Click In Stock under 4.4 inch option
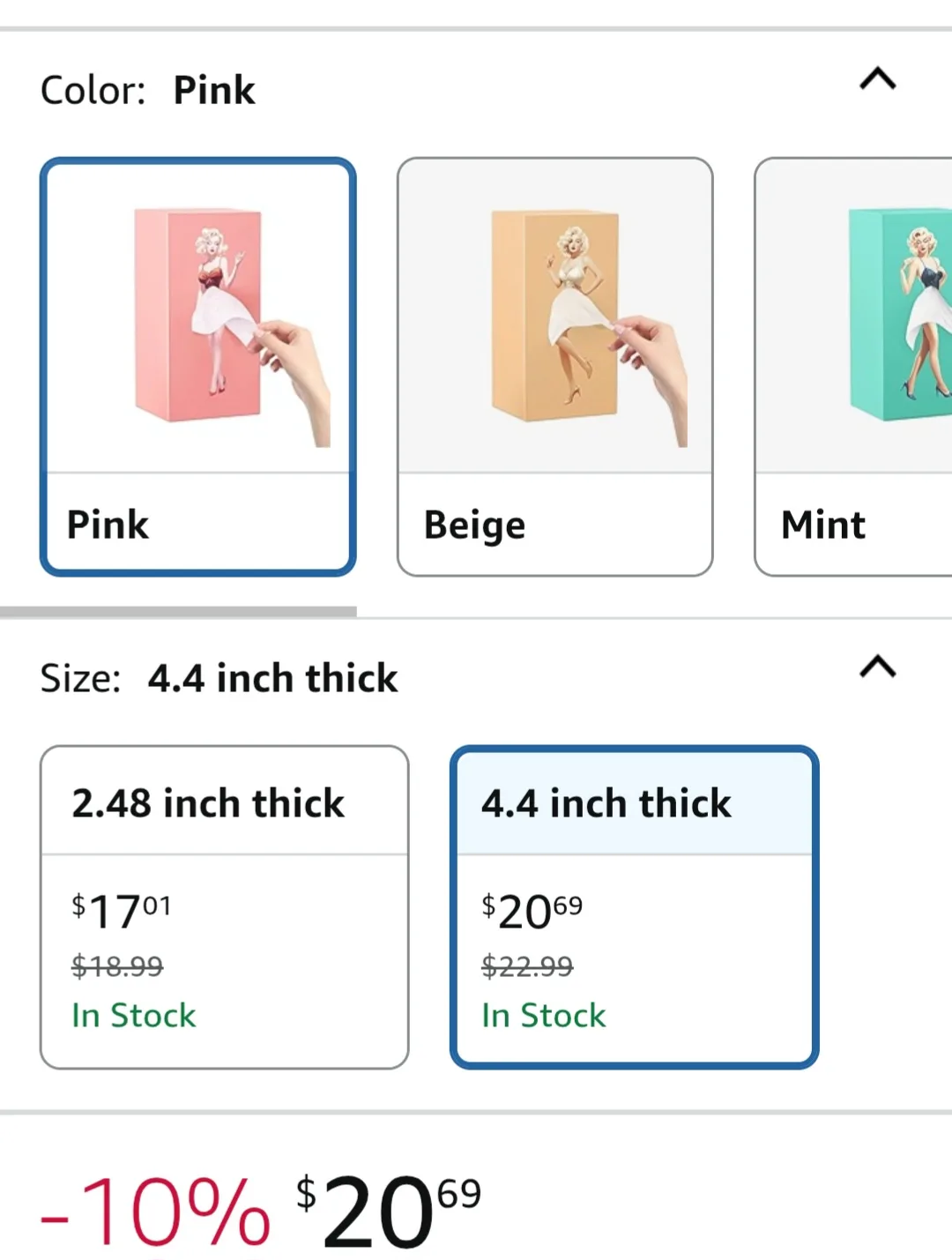 (x=544, y=1016)
